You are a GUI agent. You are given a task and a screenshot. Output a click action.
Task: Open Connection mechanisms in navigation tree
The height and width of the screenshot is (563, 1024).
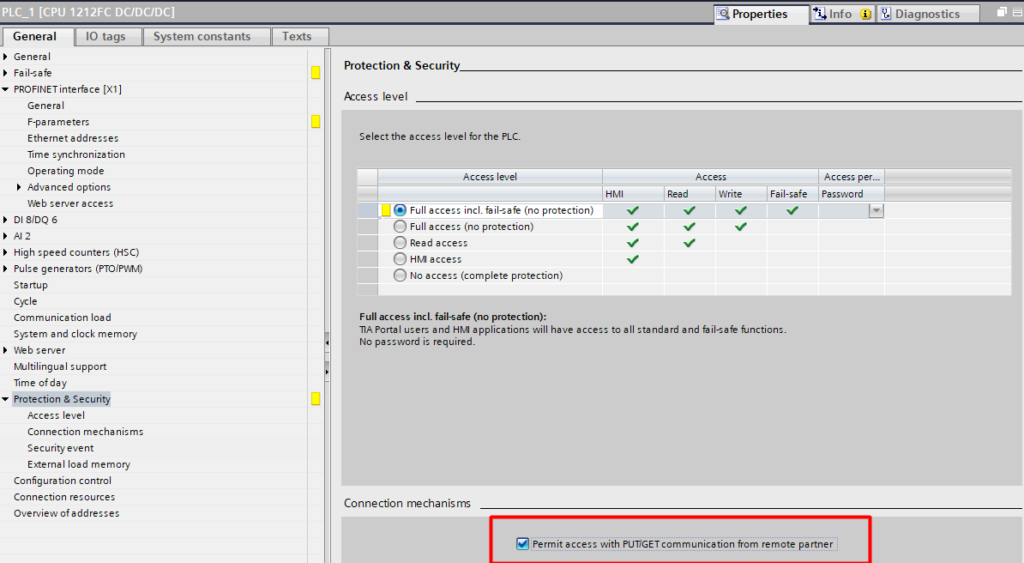pos(85,432)
